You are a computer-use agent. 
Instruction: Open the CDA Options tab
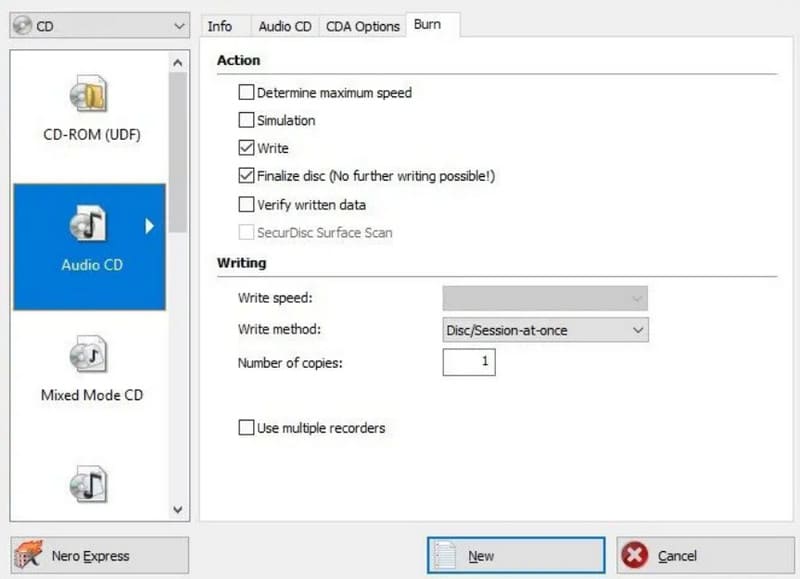coord(362,26)
